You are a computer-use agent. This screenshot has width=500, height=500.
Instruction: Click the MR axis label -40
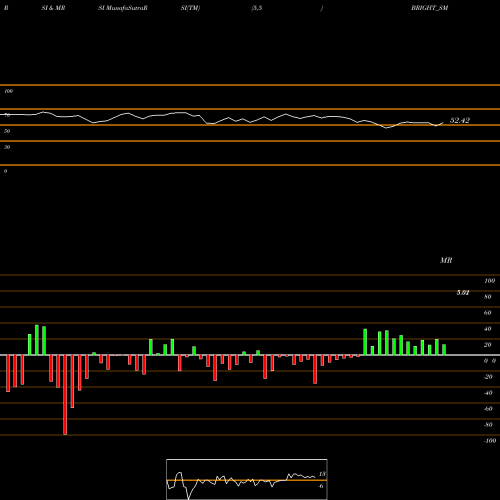[488, 393]
